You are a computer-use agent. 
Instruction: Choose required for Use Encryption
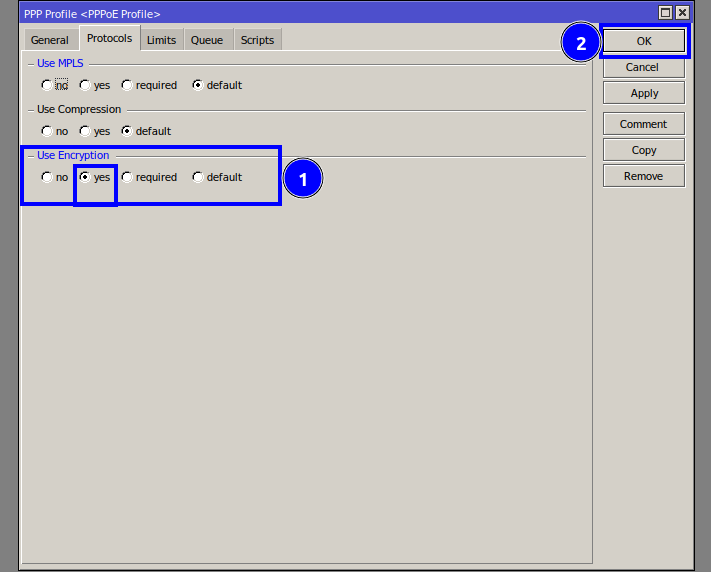(127, 178)
